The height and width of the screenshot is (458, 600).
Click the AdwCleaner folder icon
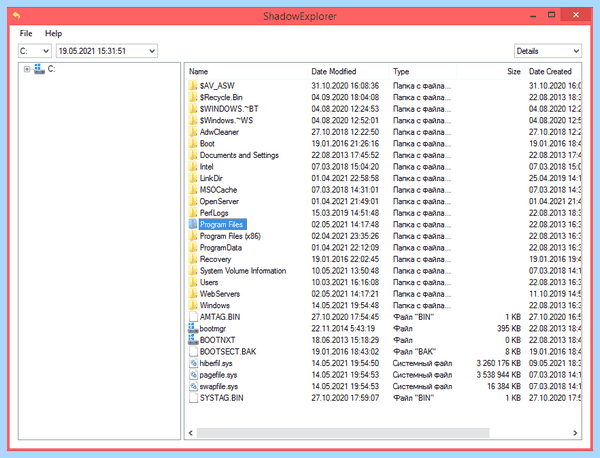pos(193,132)
